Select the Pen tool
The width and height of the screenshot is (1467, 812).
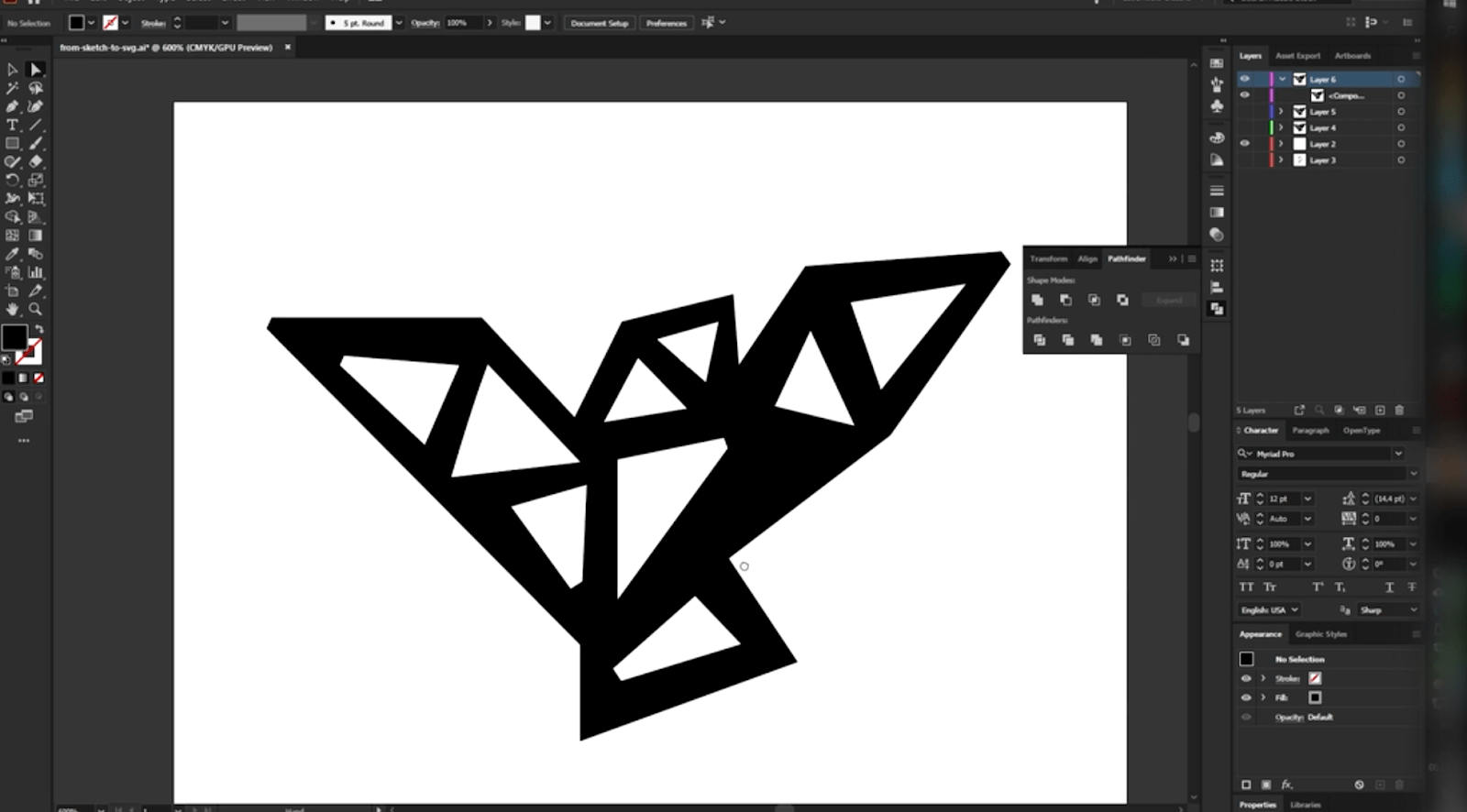tap(12, 106)
